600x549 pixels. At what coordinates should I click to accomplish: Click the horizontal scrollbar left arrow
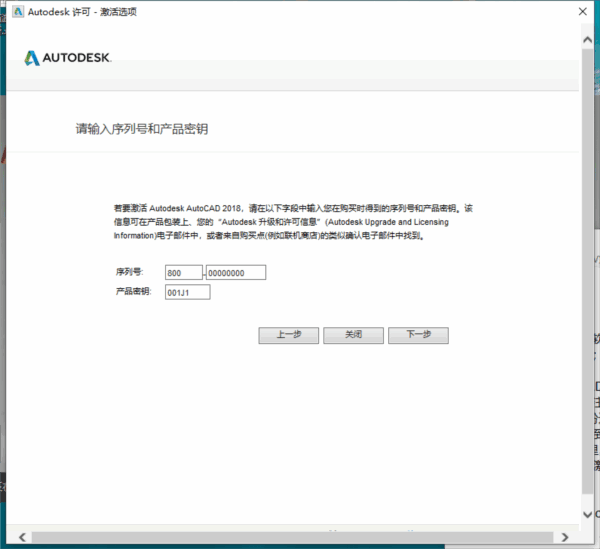click(x=22, y=537)
